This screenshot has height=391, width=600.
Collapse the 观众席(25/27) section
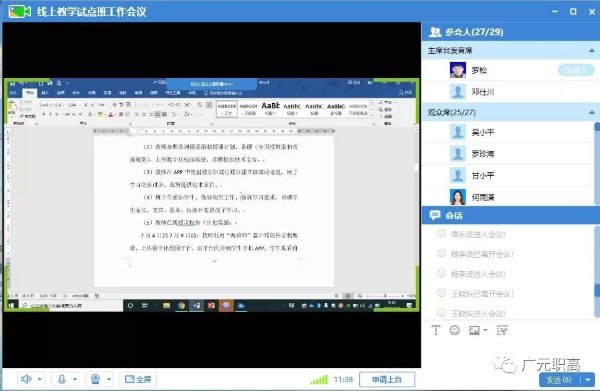coord(592,112)
